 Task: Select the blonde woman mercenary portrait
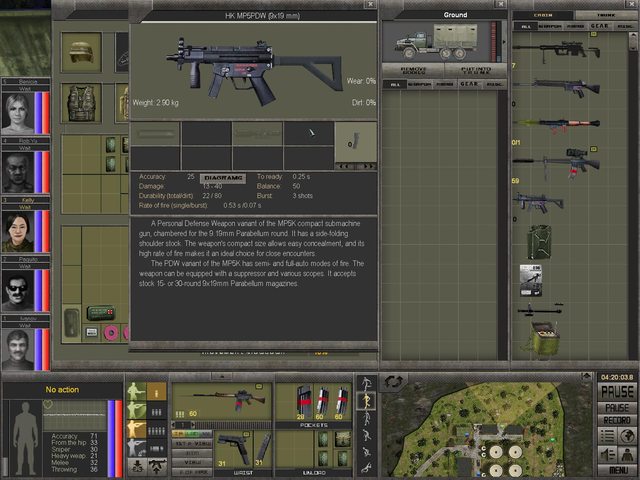(18, 113)
